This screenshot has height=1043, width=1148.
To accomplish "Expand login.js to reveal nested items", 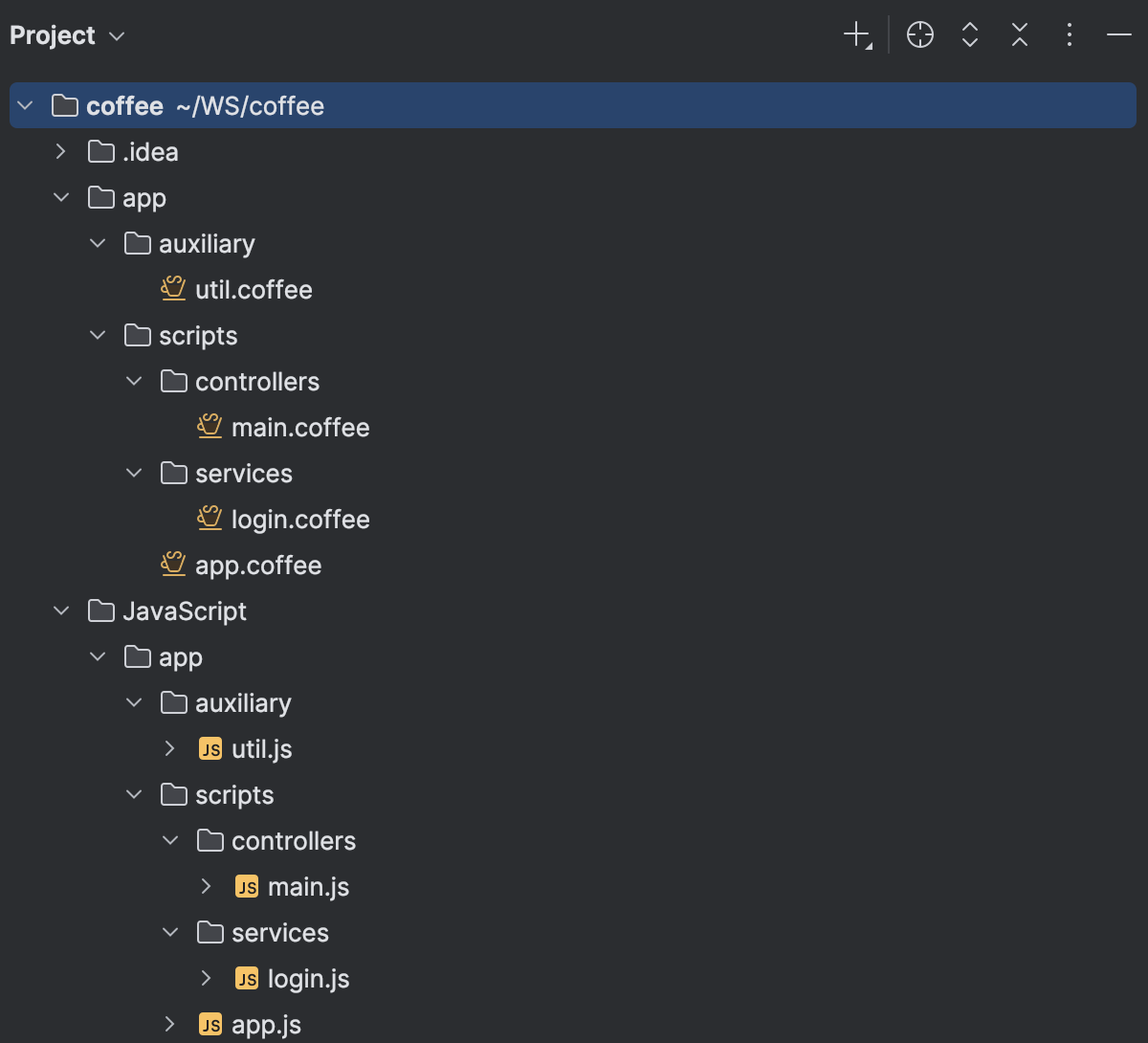I will pyautogui.click(x=206, y=978).
